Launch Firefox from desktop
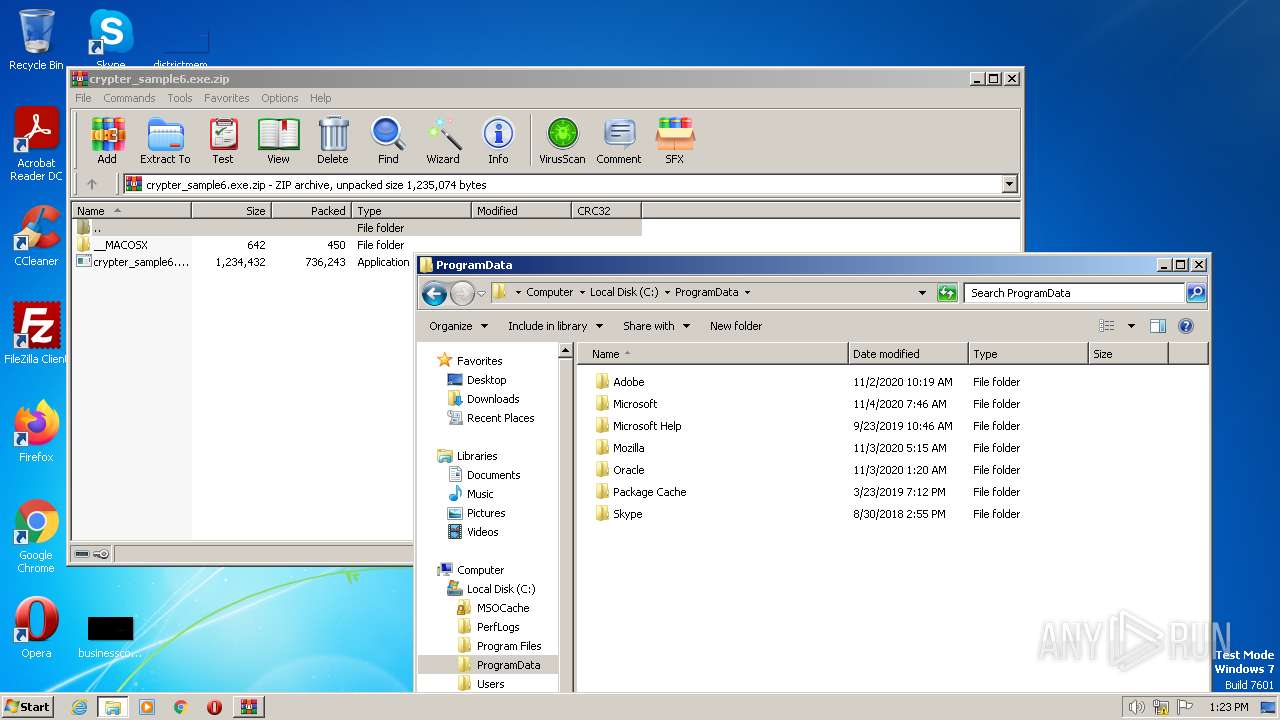Viewport: 1280px width, 720px height. pos(36,432)
